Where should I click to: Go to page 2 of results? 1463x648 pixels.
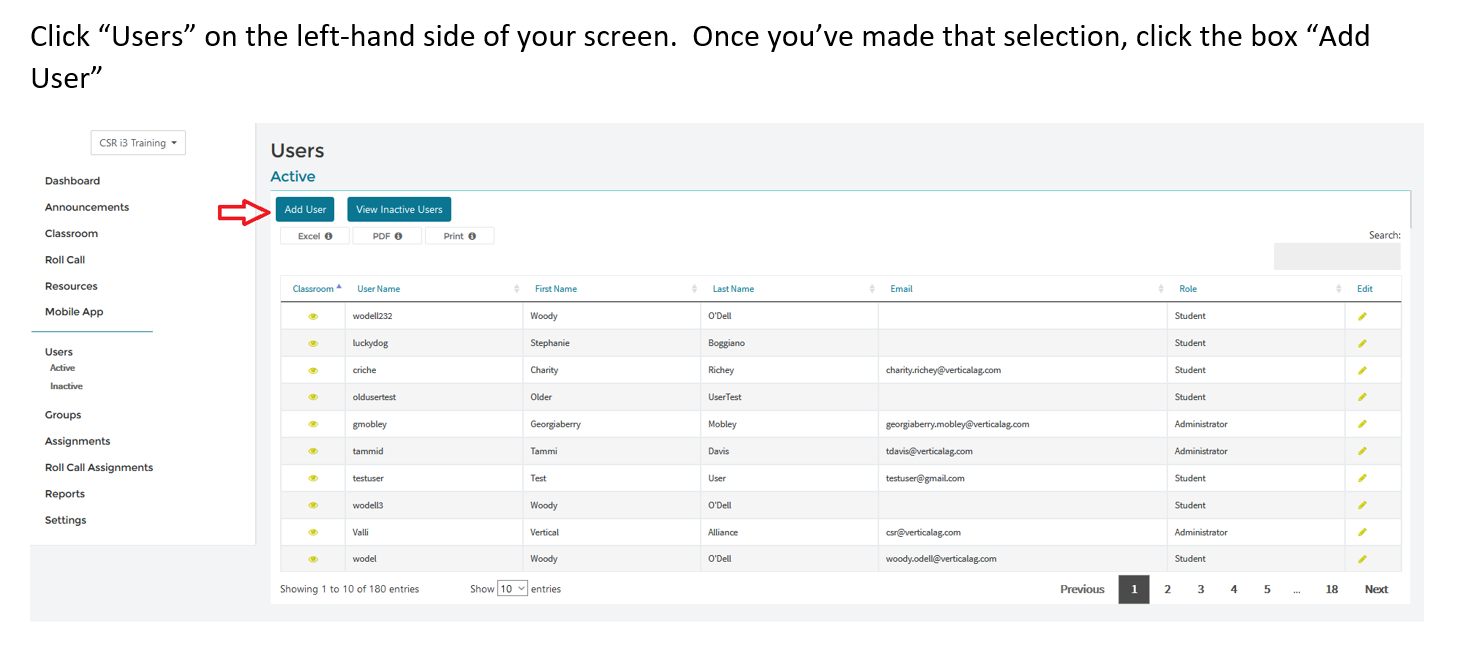tap(1167, 589)
